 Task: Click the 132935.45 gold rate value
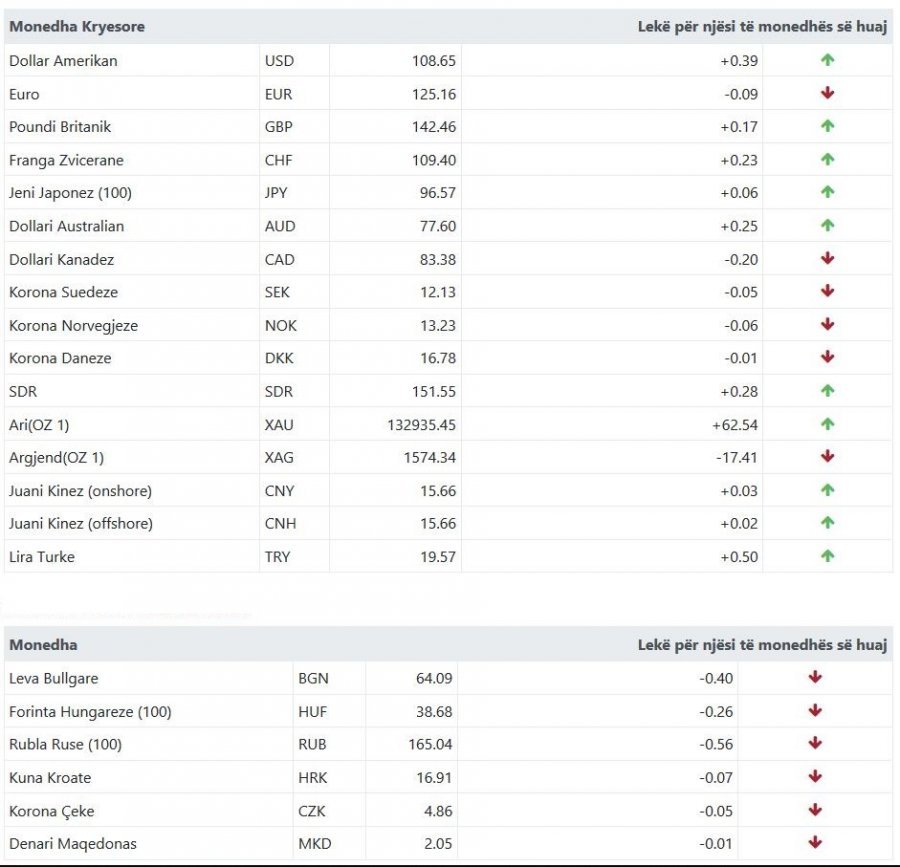tap(421, 425)
